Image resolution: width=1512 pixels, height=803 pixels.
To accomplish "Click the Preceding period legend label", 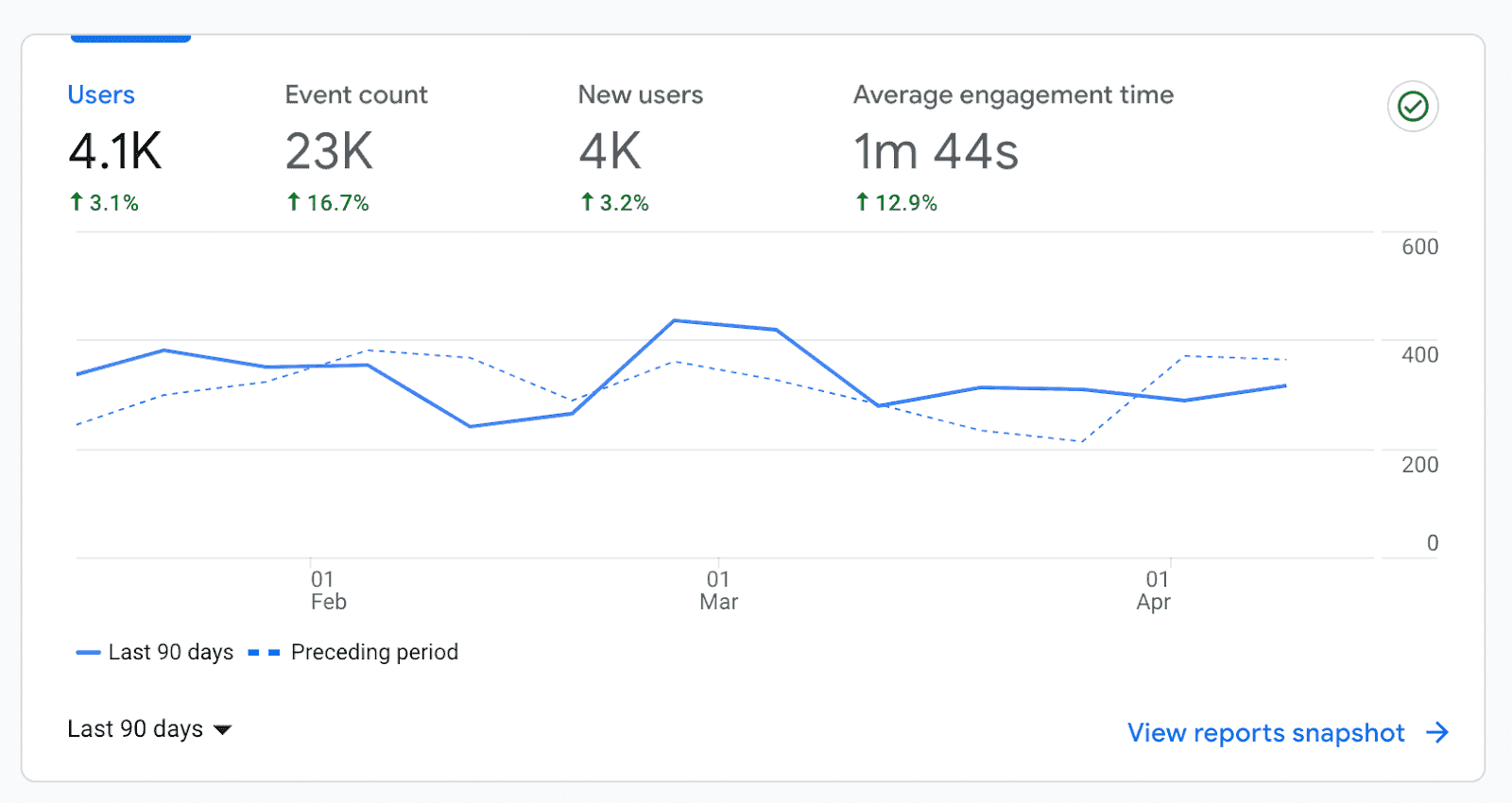I will tap(374, 653).
